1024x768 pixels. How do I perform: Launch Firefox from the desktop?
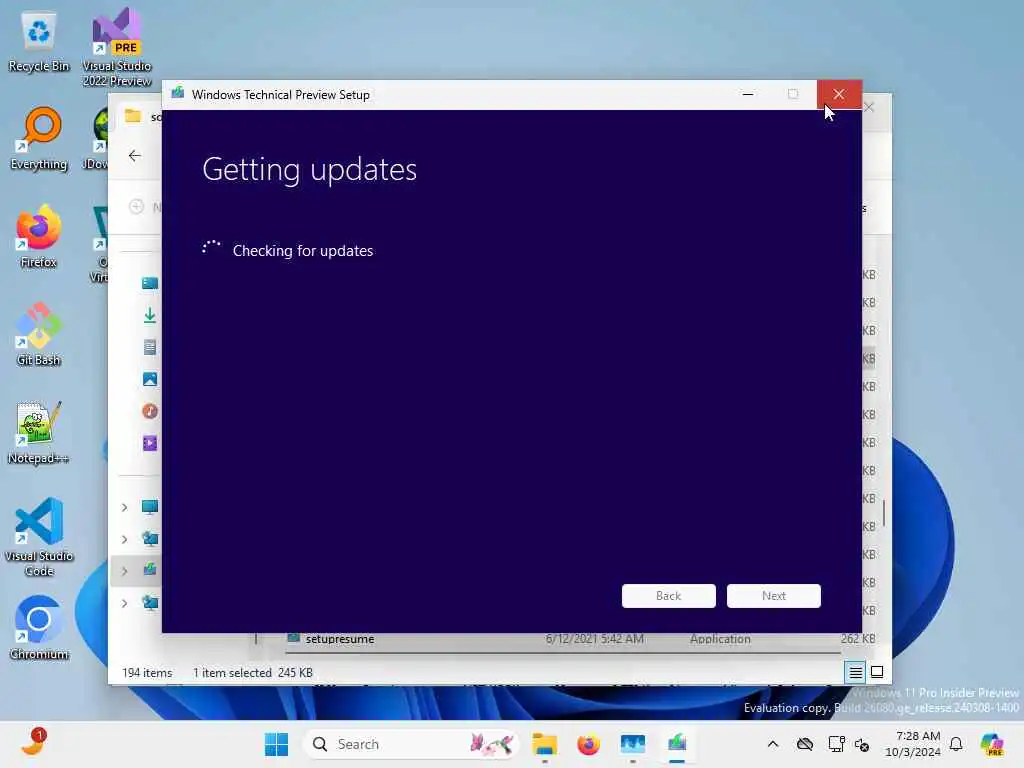pos(39,236)
